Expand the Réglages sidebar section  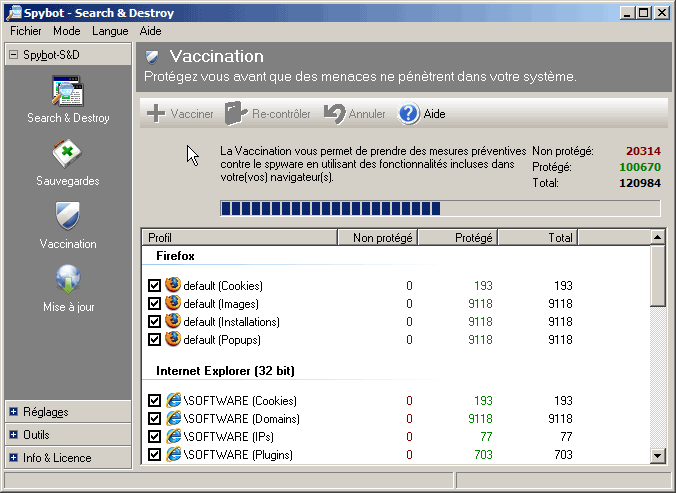coord(14,412)
